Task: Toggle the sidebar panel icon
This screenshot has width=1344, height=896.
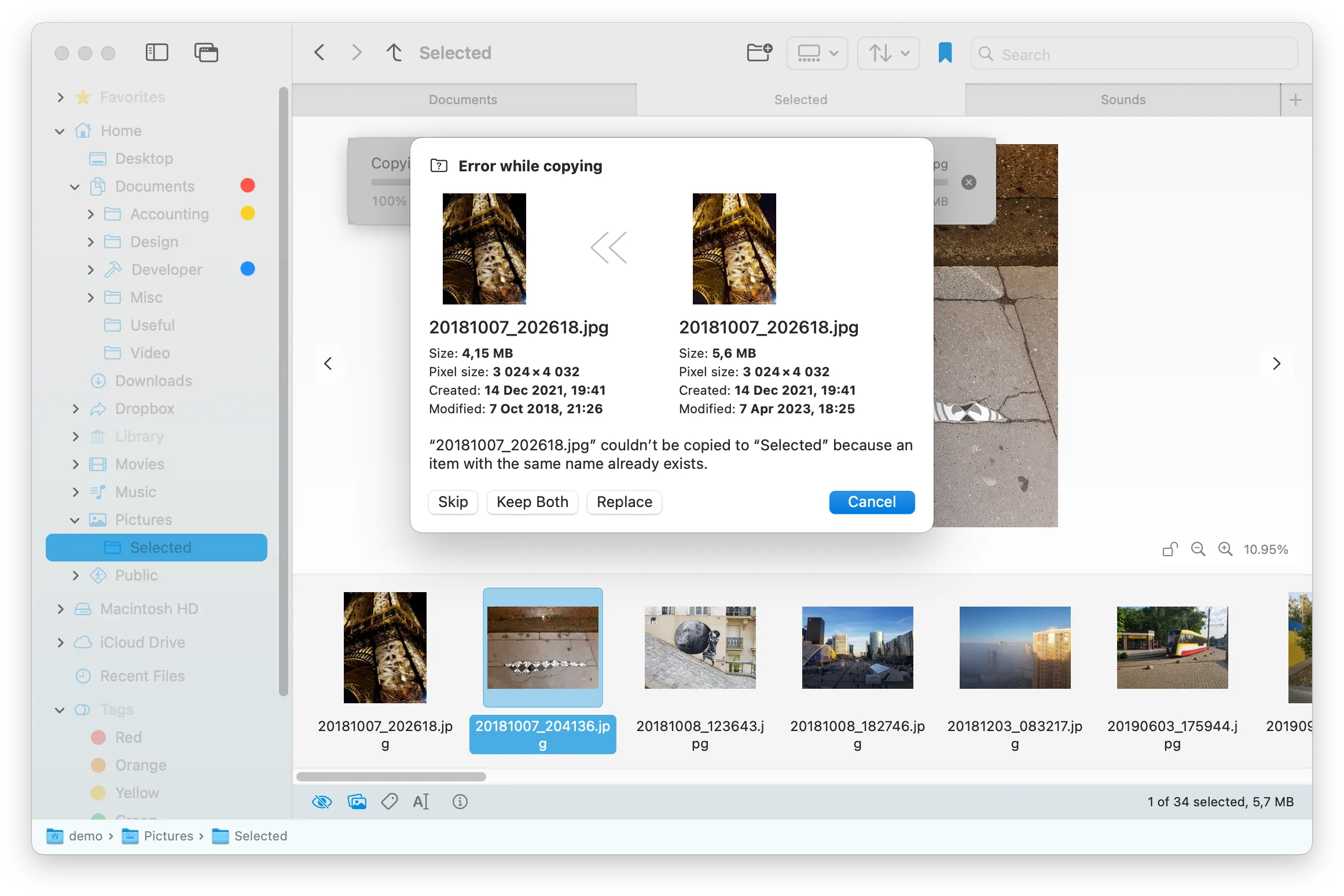Action: pos(157,53)
